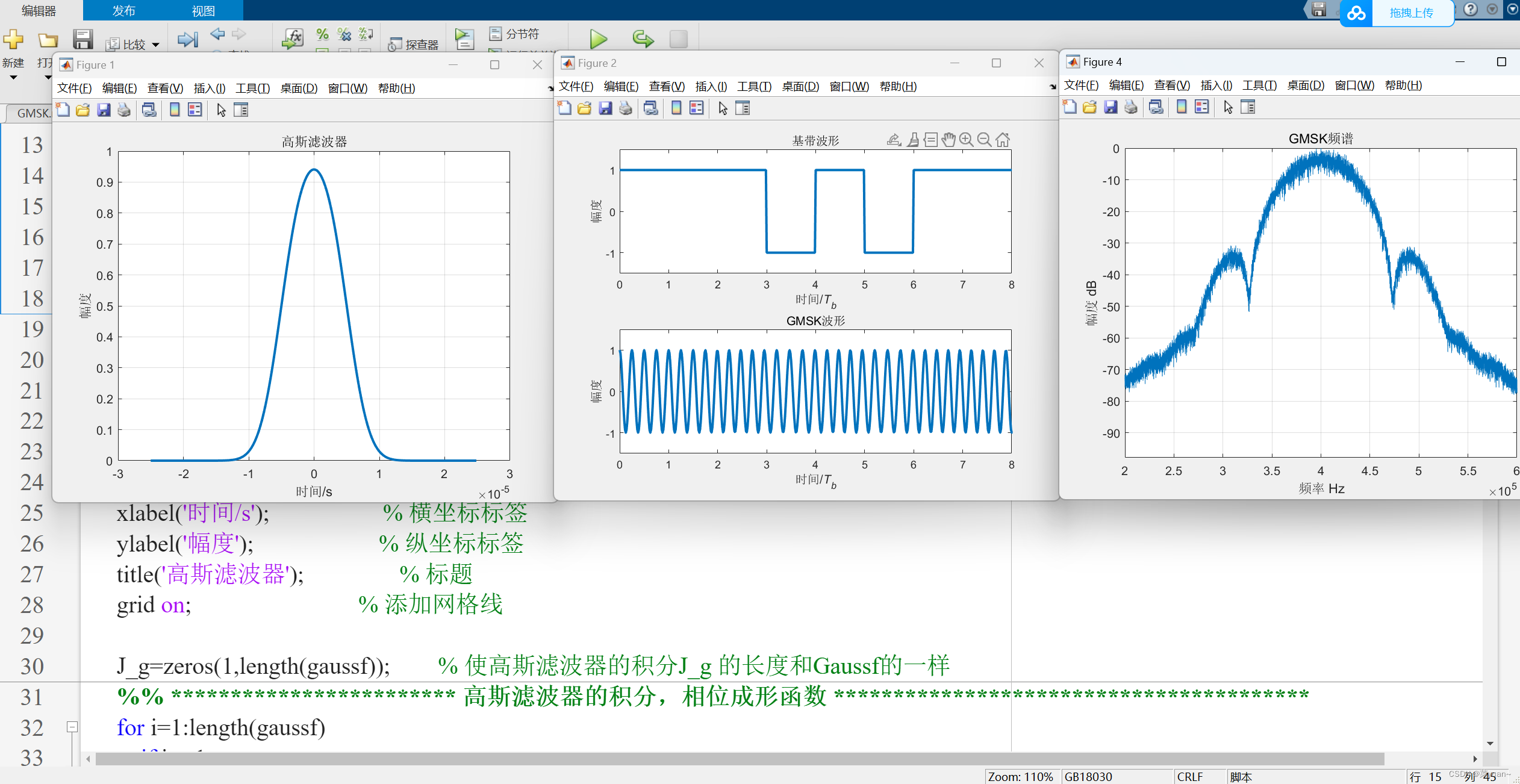The width and height of the screenshot is (1520, 784).
Task: Click the Comment percent icon
Action: point(323,34)
